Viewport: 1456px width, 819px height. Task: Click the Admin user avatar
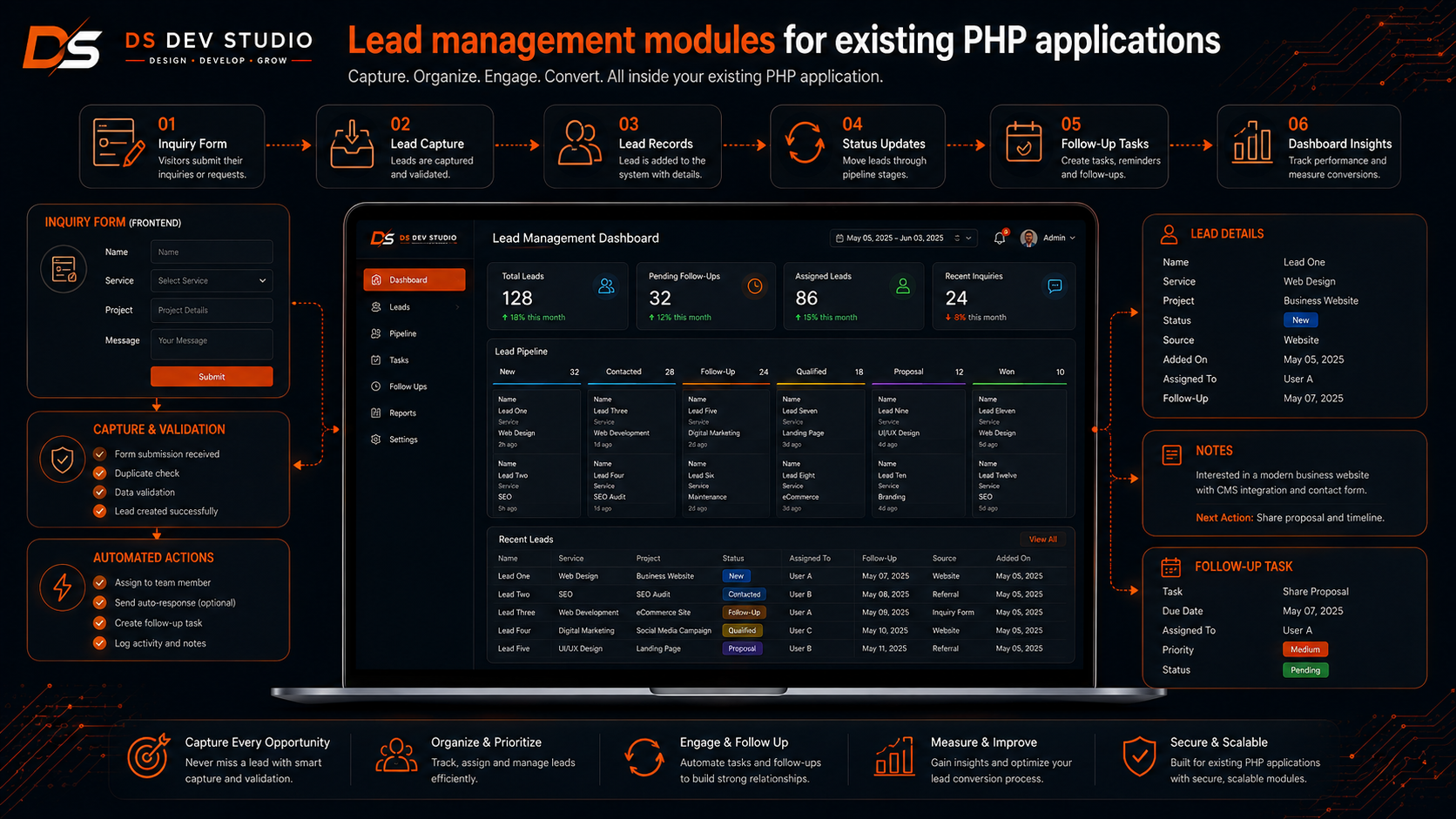[1028, 238]
